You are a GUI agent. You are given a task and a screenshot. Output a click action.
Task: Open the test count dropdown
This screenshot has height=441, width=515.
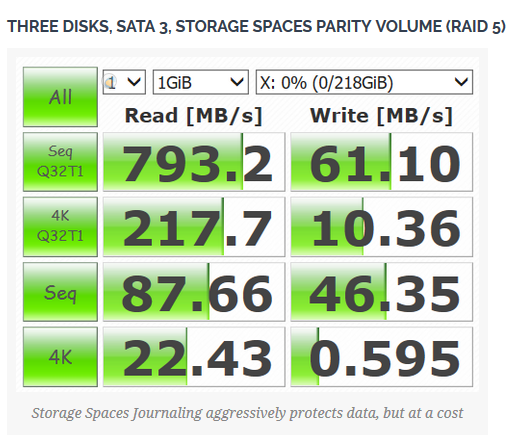click(124, 82)
